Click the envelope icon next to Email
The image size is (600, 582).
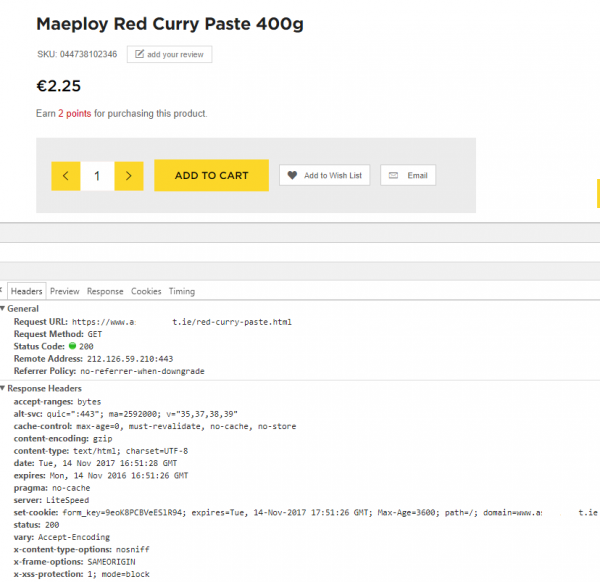(393, 175)
